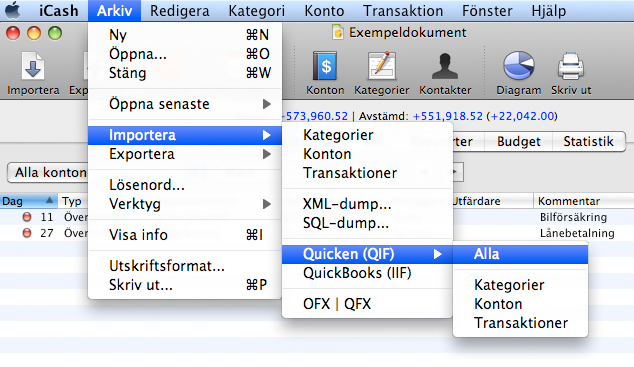The image size is (634, 367).
Task: Select Transaktioner in the Quicken submenu
Action: (520, 323)
